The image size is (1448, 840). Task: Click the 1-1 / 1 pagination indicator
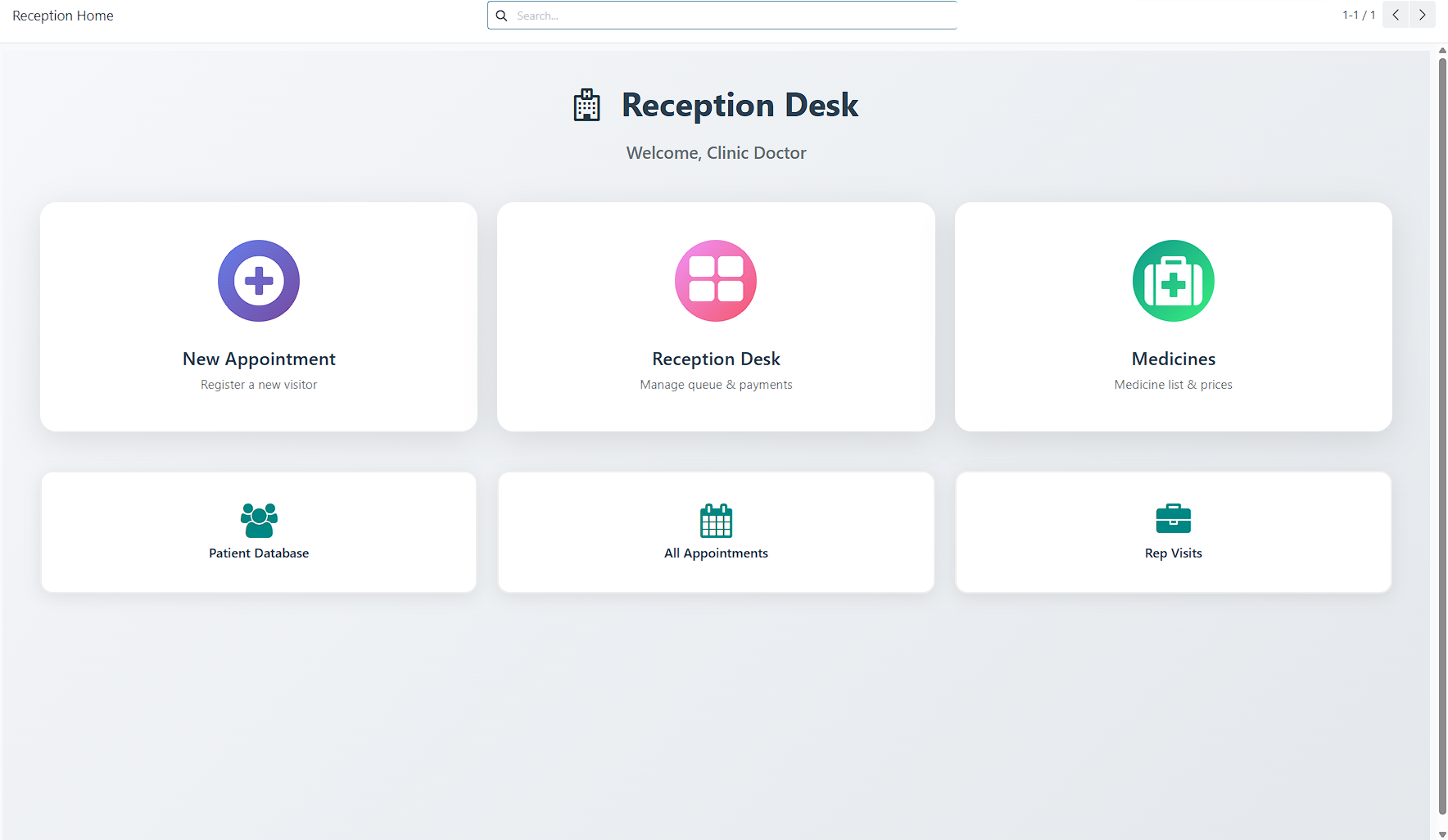pos(1357,15)
